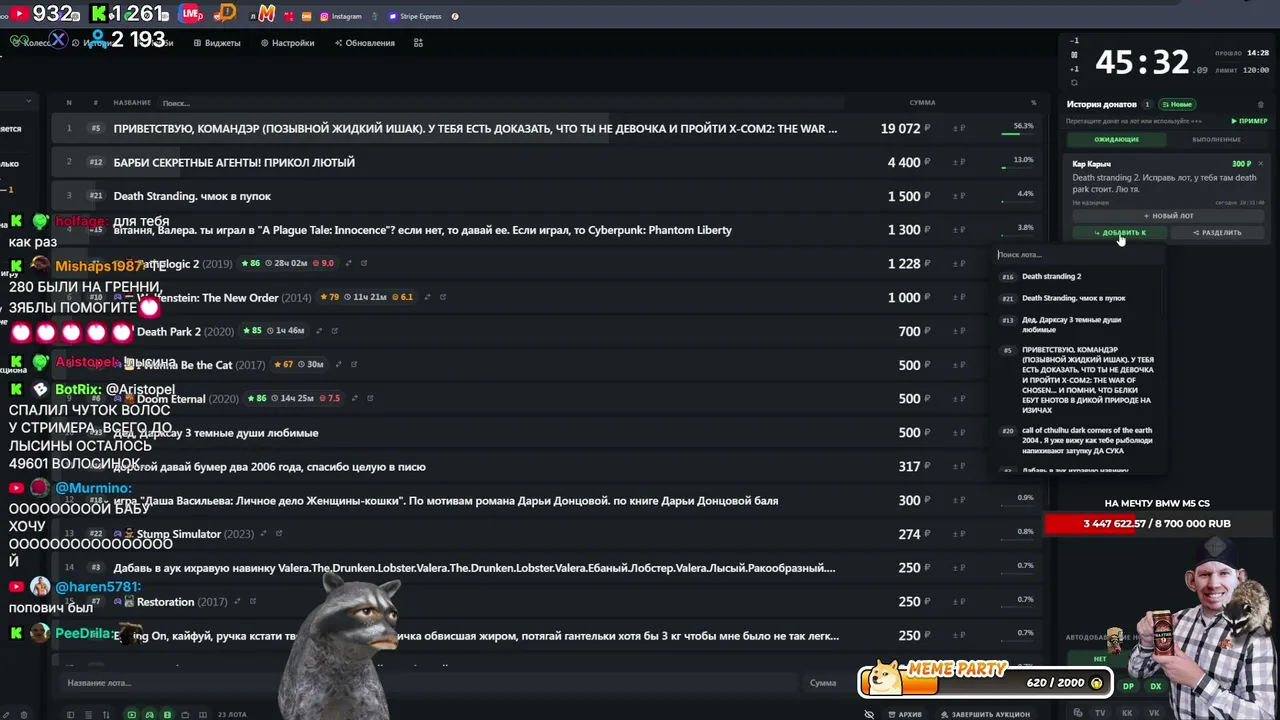Click the Разделить button

pyautogui.click(x=1217, y=233)
